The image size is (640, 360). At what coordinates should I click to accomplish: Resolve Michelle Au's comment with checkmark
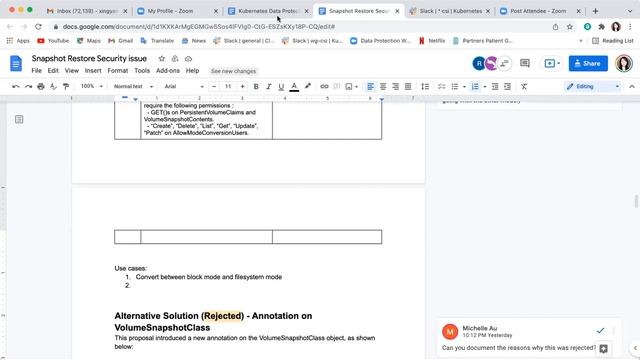(600, 330)
